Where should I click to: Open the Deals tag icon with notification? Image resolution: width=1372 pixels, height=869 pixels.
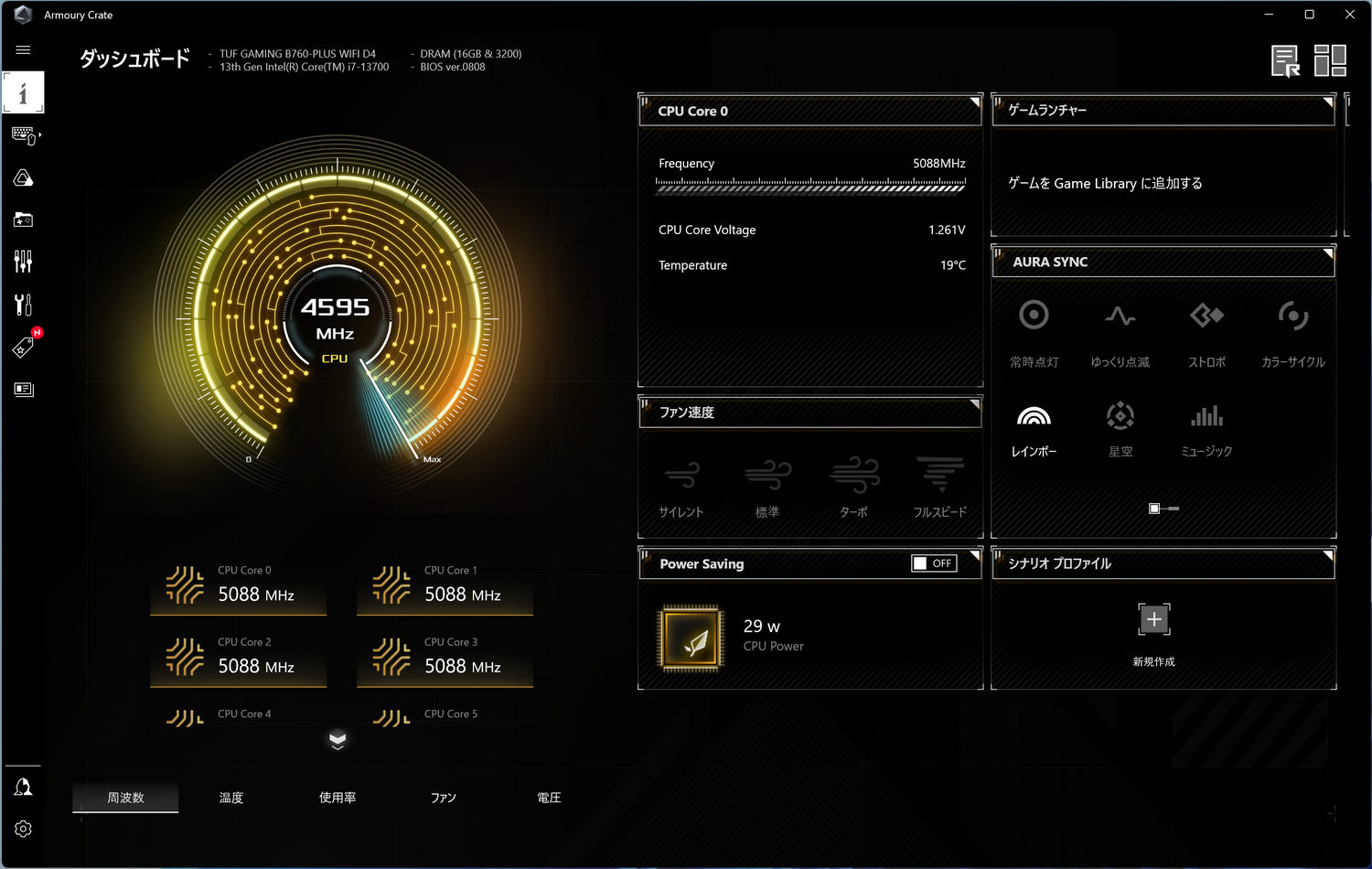[24, 347]
